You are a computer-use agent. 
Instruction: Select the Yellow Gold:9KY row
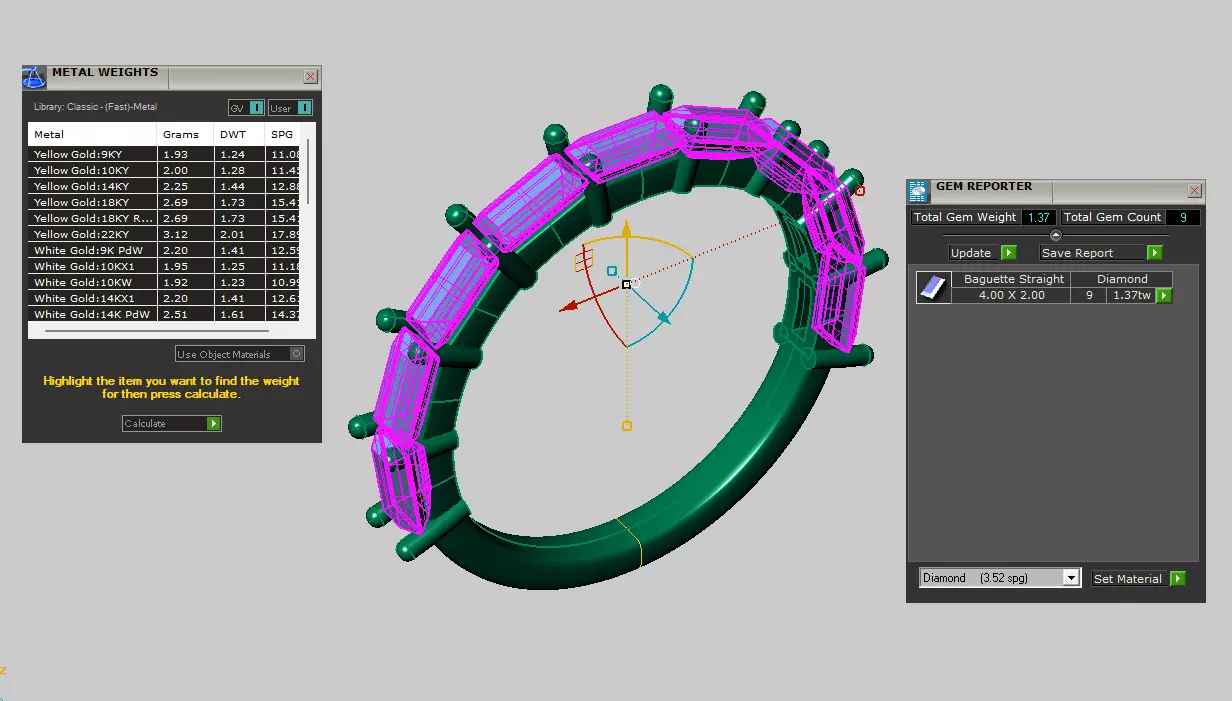(164, 154)
